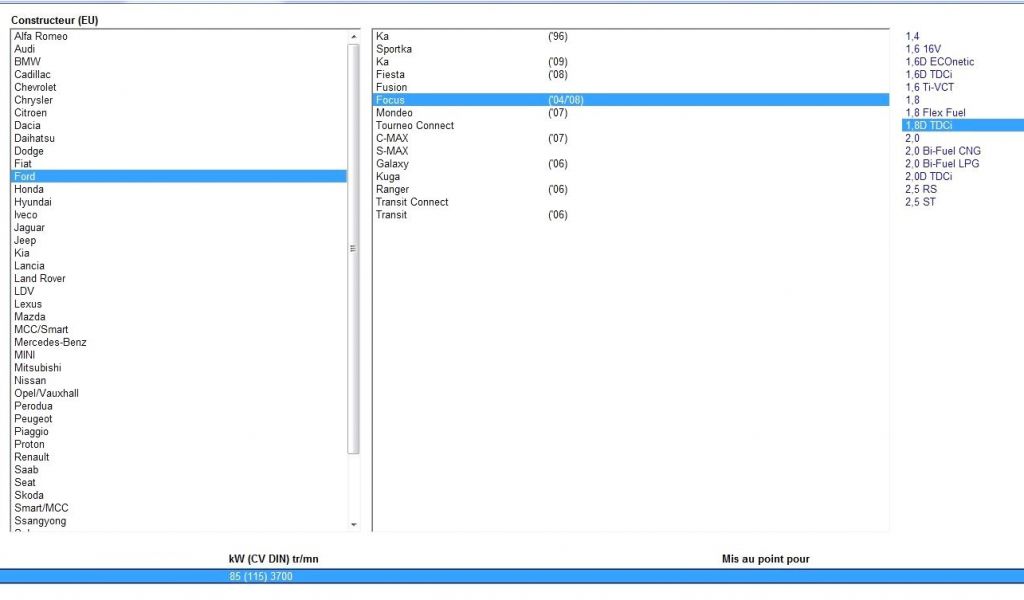The image size is (1024, 600).
Task: Click the manufacturer list scroll down arrow
Action: pos(353,524)
